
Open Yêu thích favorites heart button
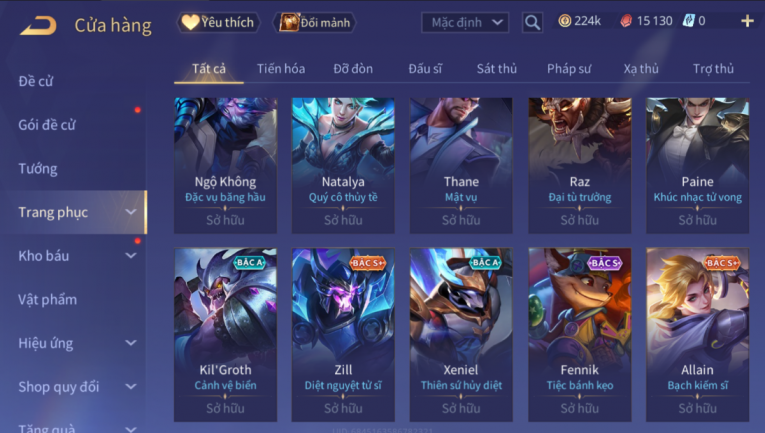point(218,22)
